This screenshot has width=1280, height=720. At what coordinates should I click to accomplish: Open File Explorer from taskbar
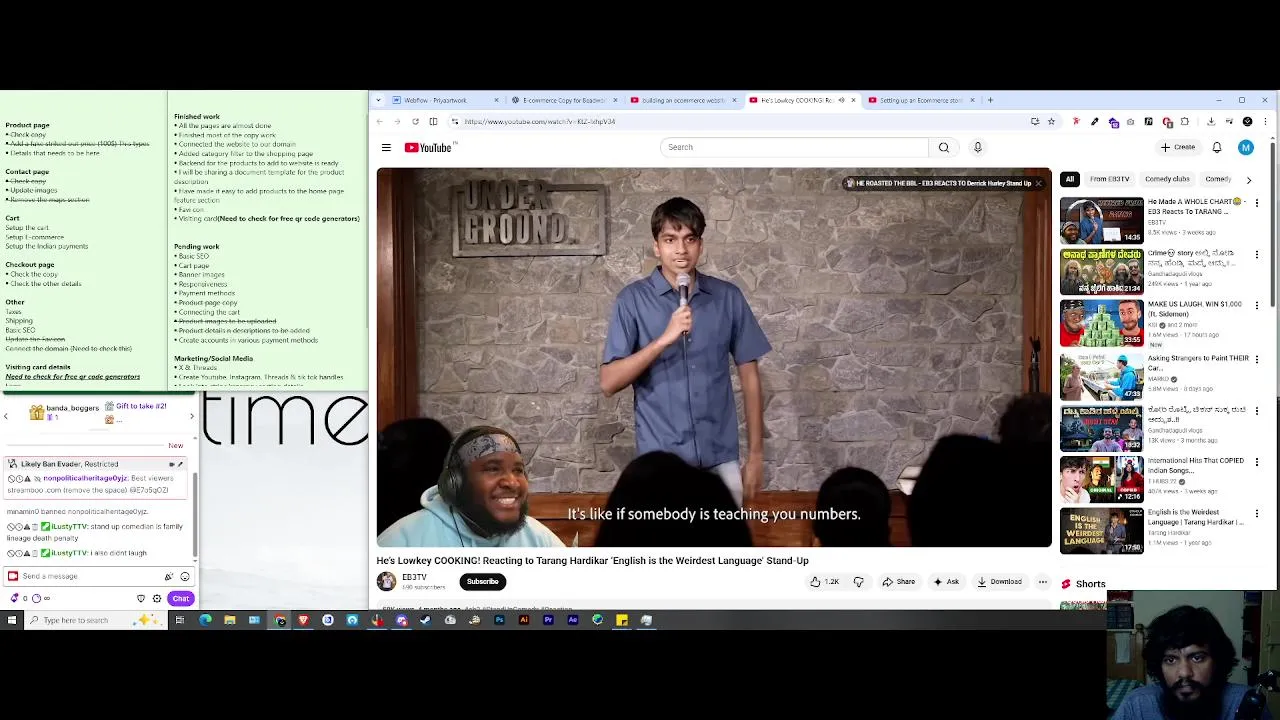[x=230, y=620]
